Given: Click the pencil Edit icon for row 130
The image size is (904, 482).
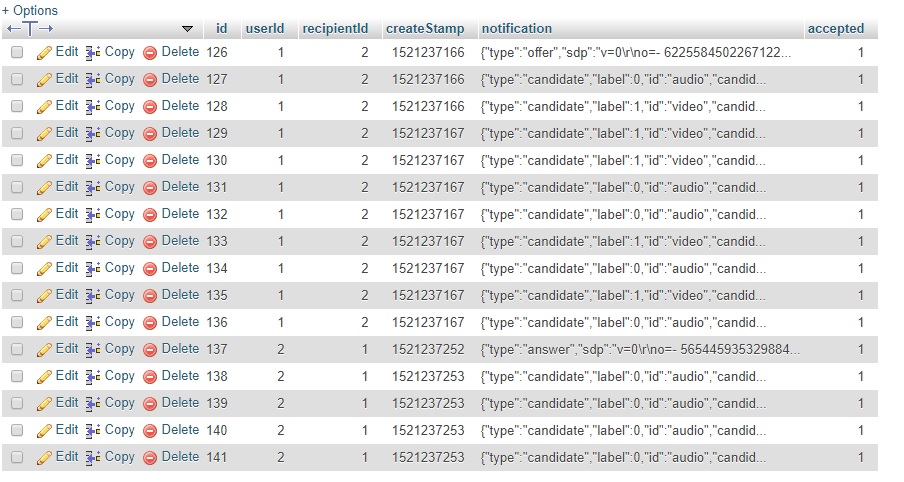Looking at the screenshot, I should (x=44, y=161).
